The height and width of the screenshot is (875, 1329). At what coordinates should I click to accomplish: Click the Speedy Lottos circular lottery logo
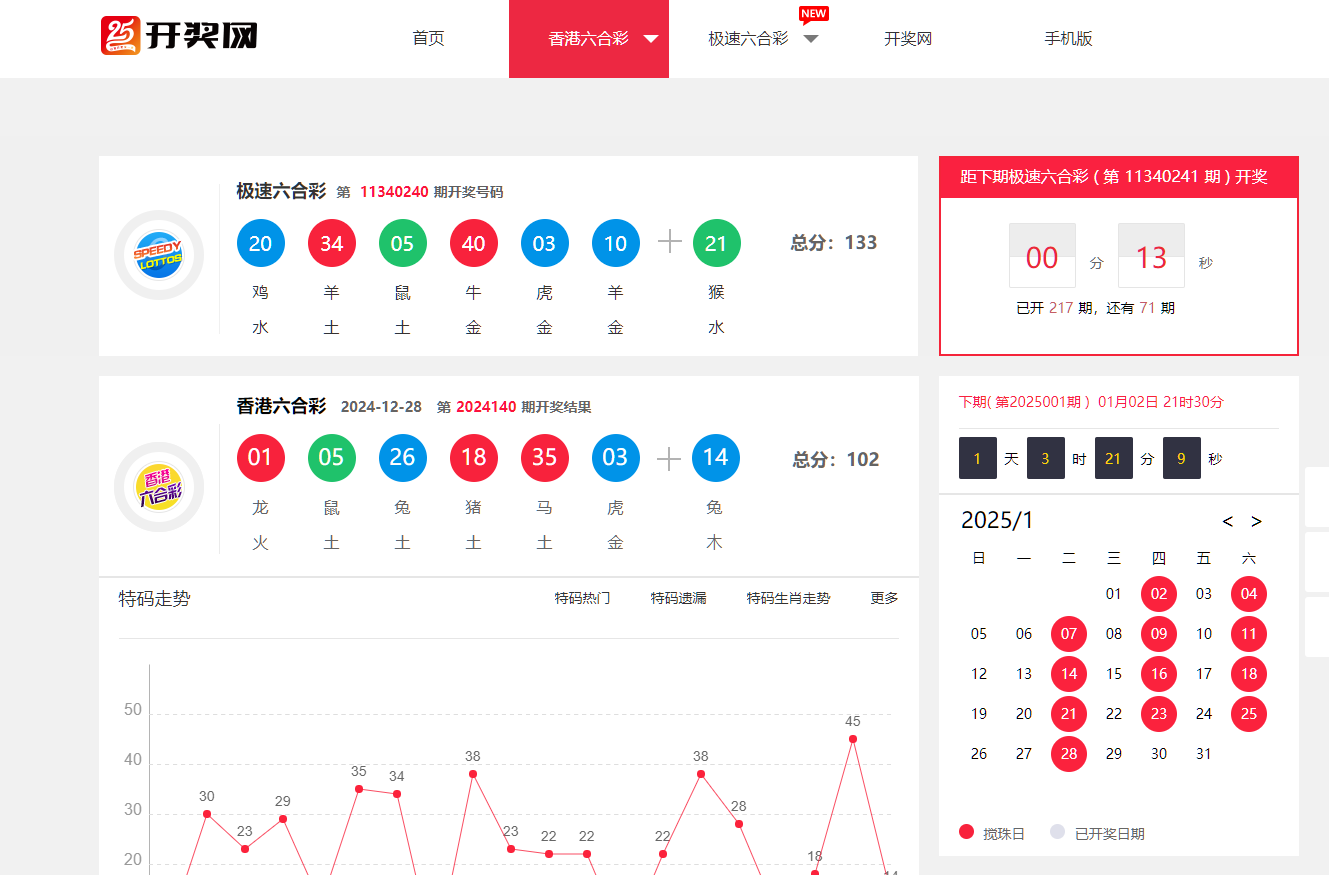click(x=158, y=255)
